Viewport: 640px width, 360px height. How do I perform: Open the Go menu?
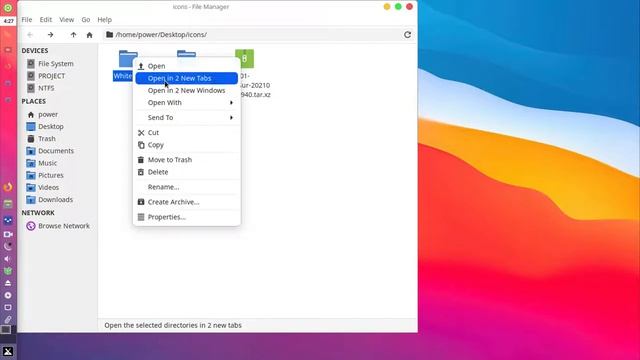86,20
